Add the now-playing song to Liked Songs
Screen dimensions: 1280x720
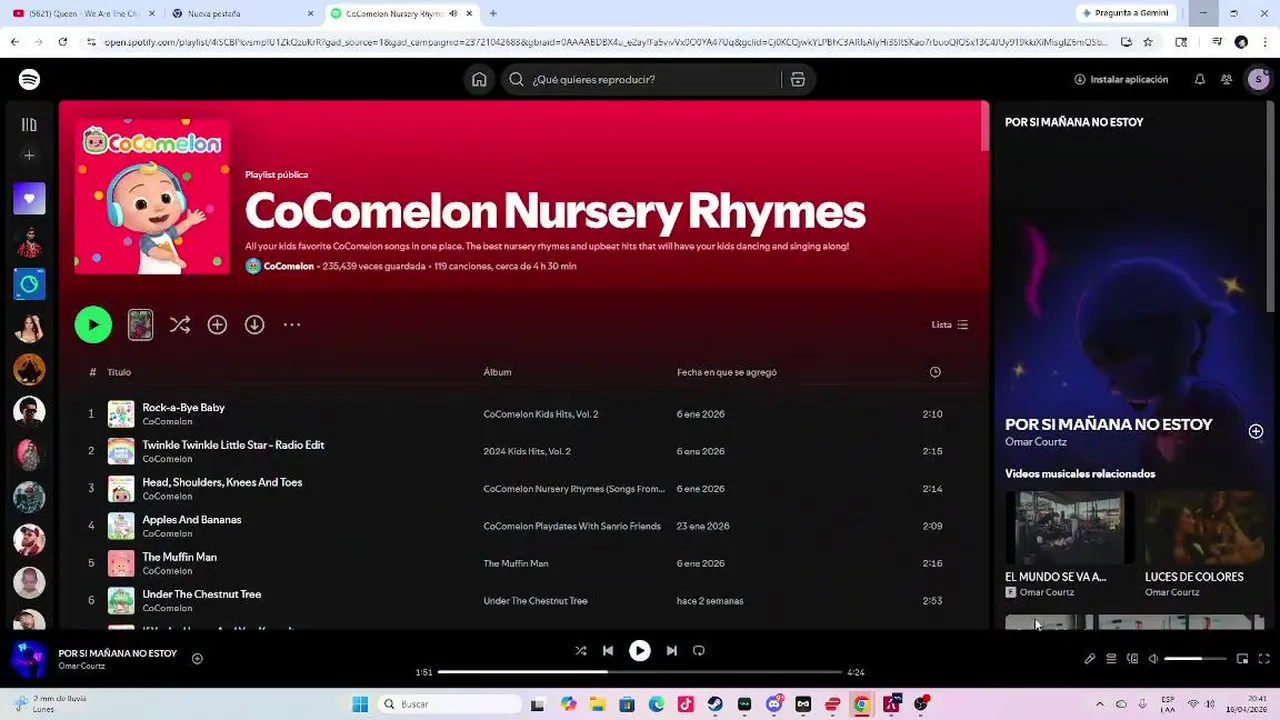pyautogui.click(x=197, y=658)
